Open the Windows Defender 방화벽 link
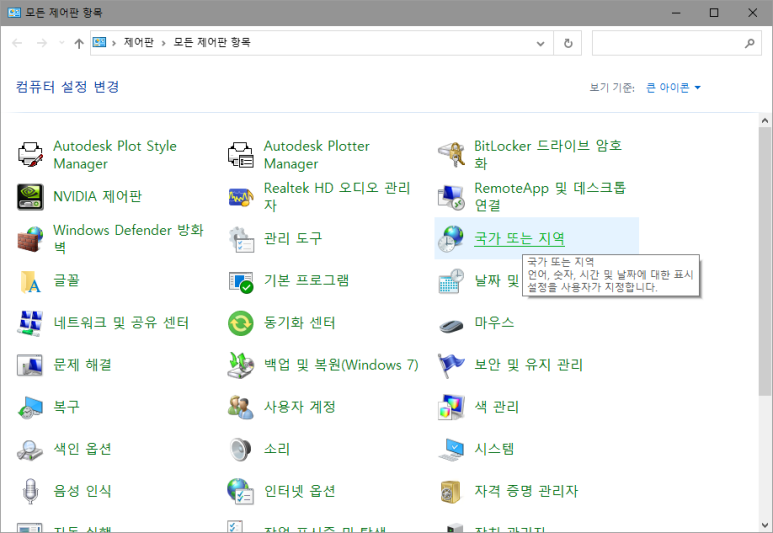This screenshot has width=773, height=533. (x=128, y=239)
